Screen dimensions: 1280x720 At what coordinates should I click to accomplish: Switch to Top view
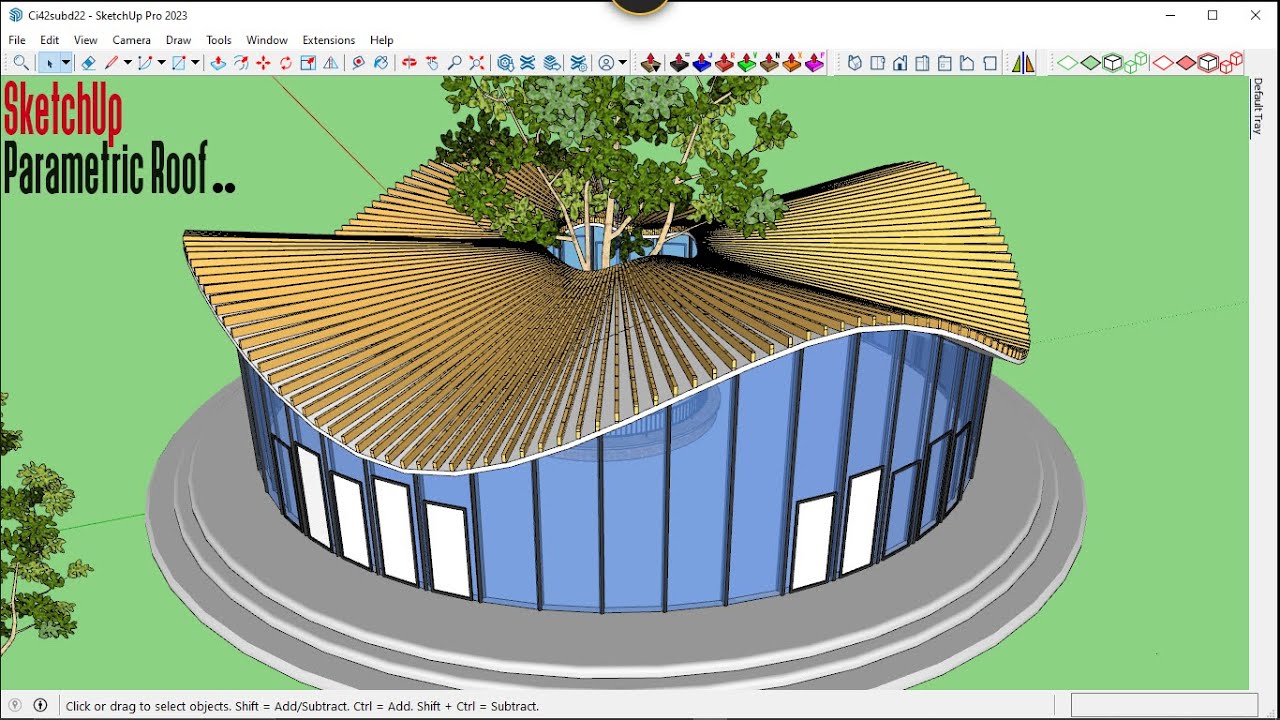point(878,63)
